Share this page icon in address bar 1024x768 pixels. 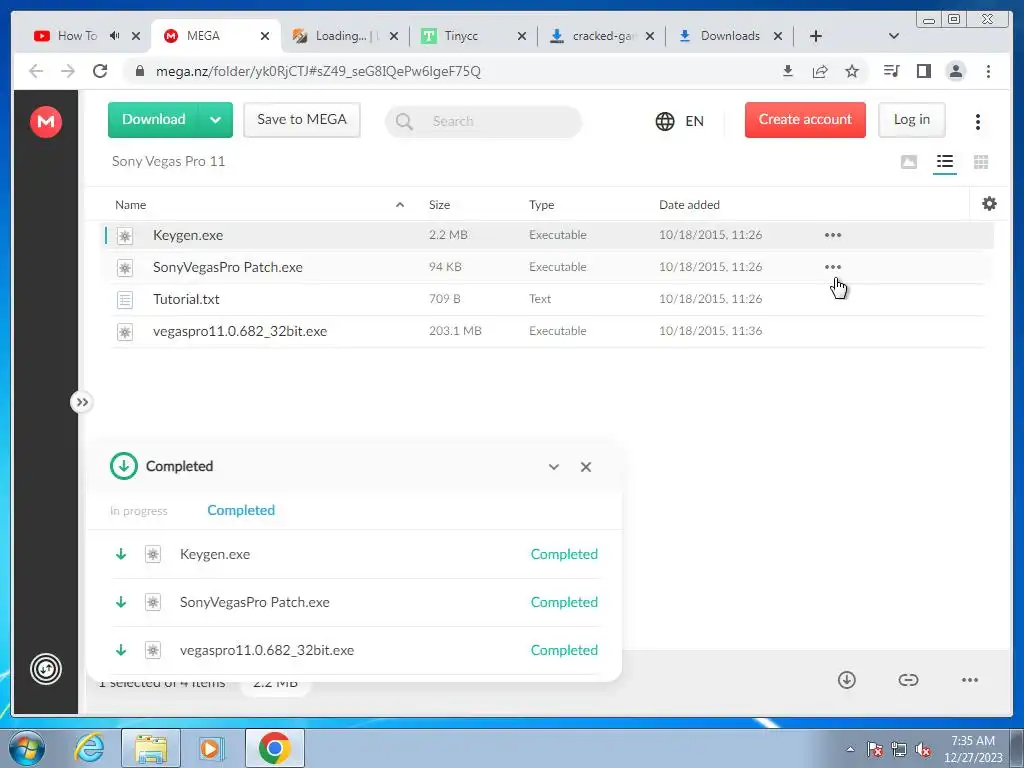point(820,71)
